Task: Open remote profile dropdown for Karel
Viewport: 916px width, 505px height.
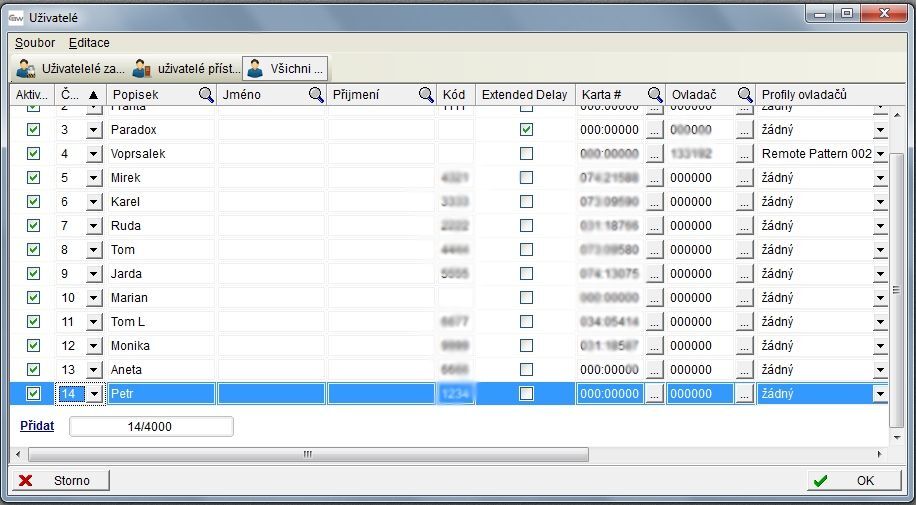Action: coord(880,202)
